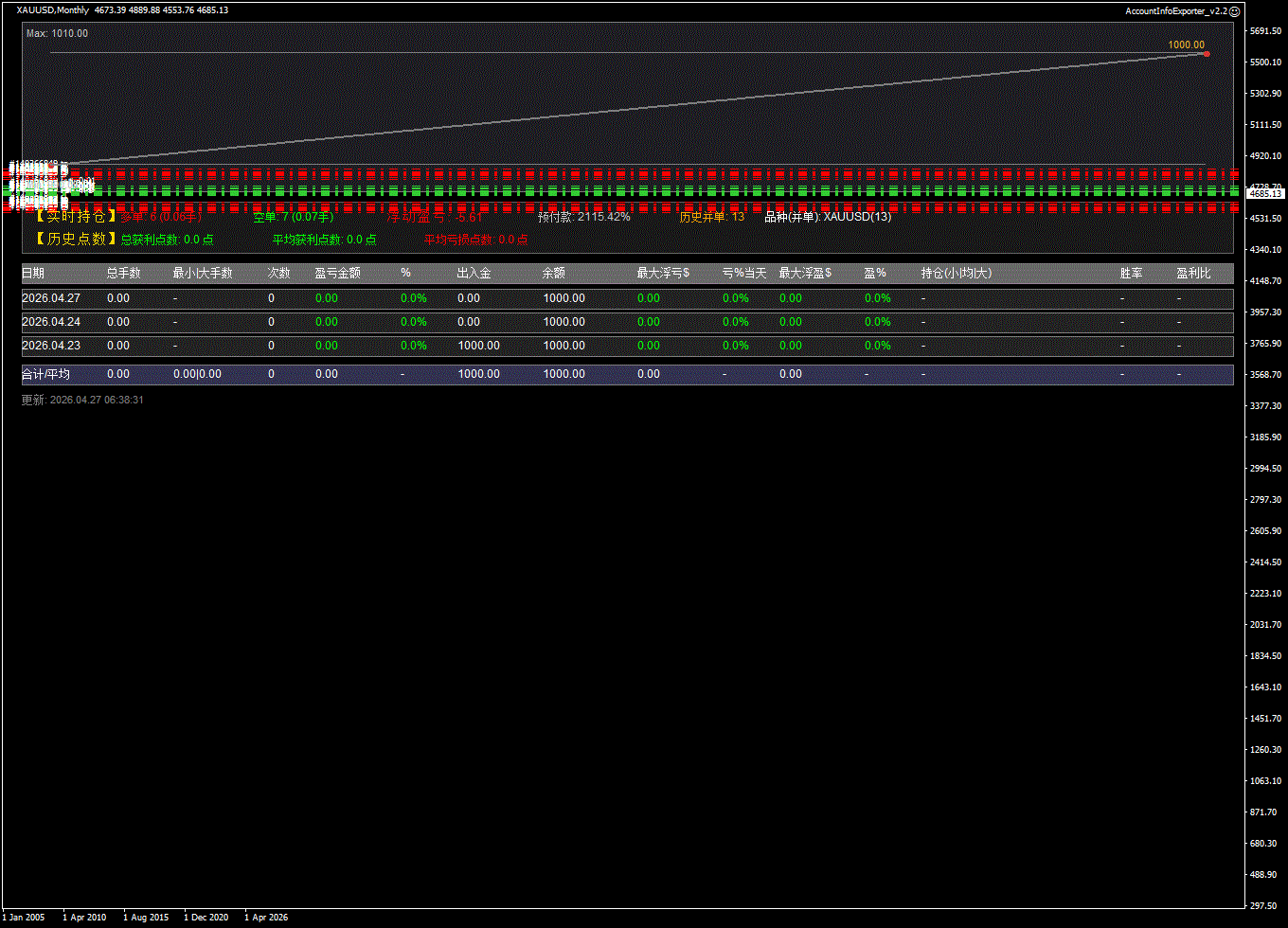Click the 合计/平均 summary row label
This screenshot has height=928, width=1288.
(45, 374)
